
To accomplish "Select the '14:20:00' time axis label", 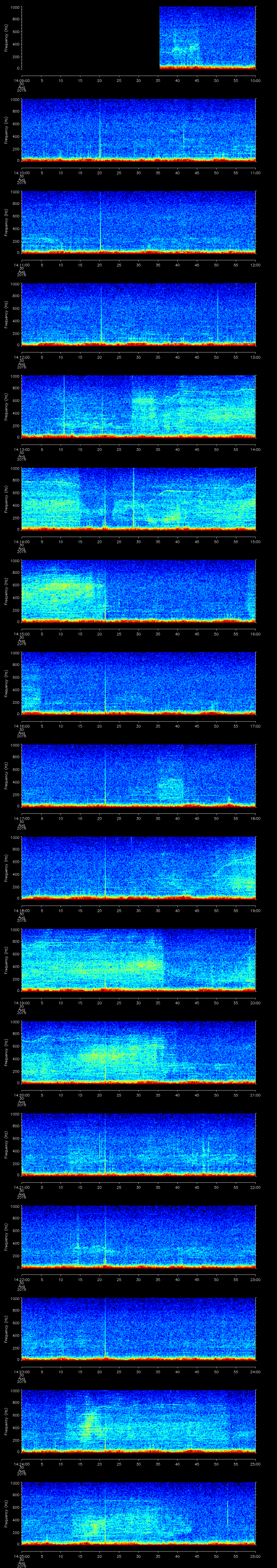I will pyautogui.click(x=21, y=1095).
